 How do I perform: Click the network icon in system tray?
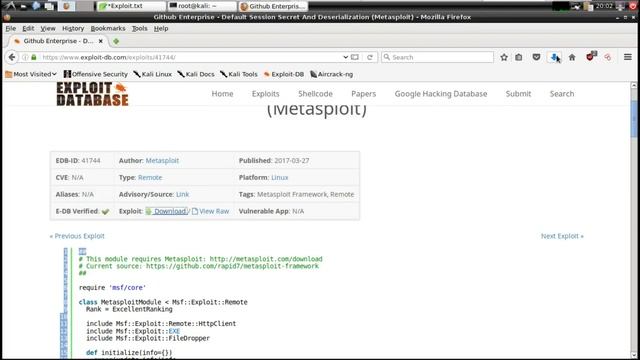(x=576, y=6)
